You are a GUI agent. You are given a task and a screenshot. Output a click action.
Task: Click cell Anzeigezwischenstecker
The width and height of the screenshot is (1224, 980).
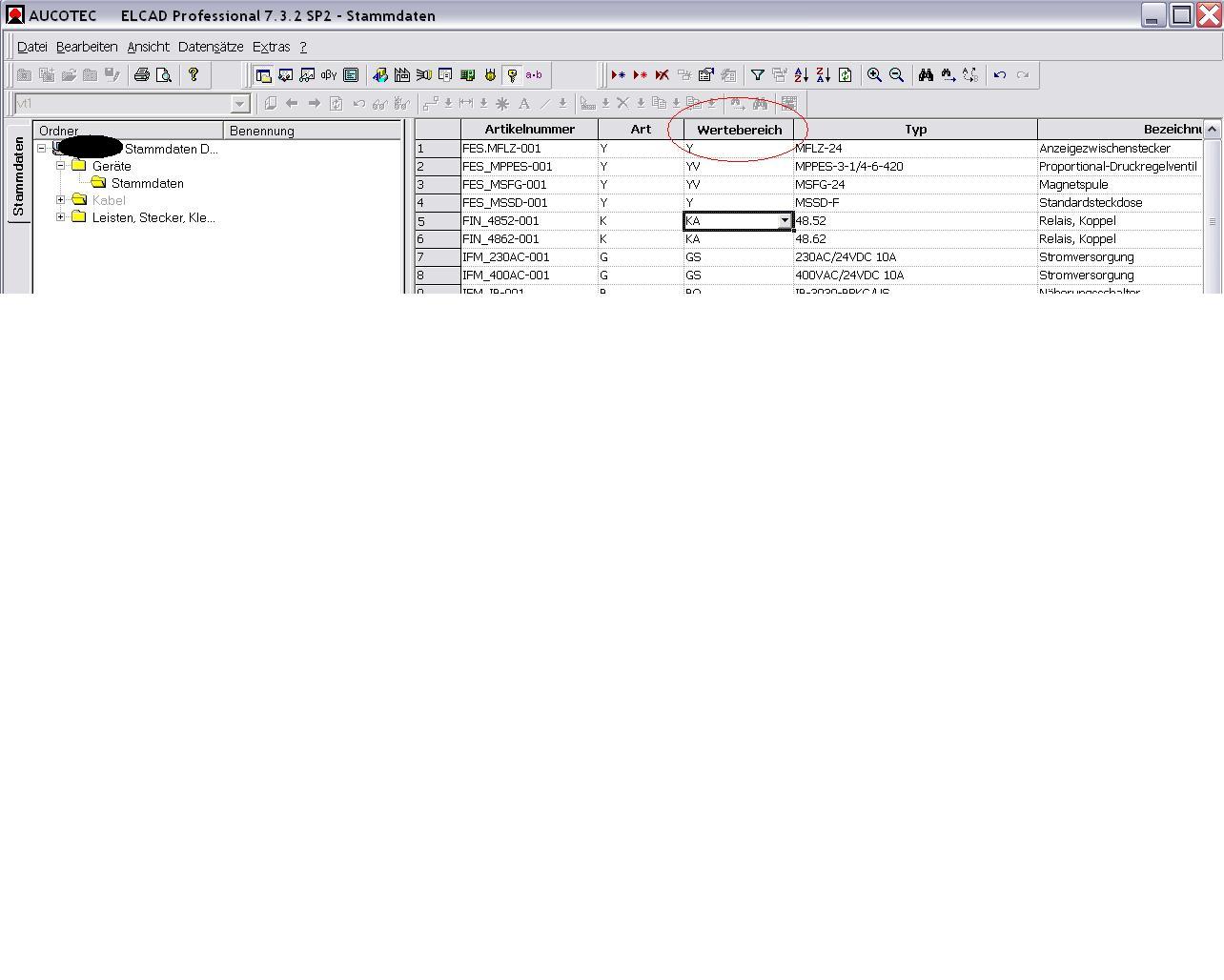point(1120,148)
